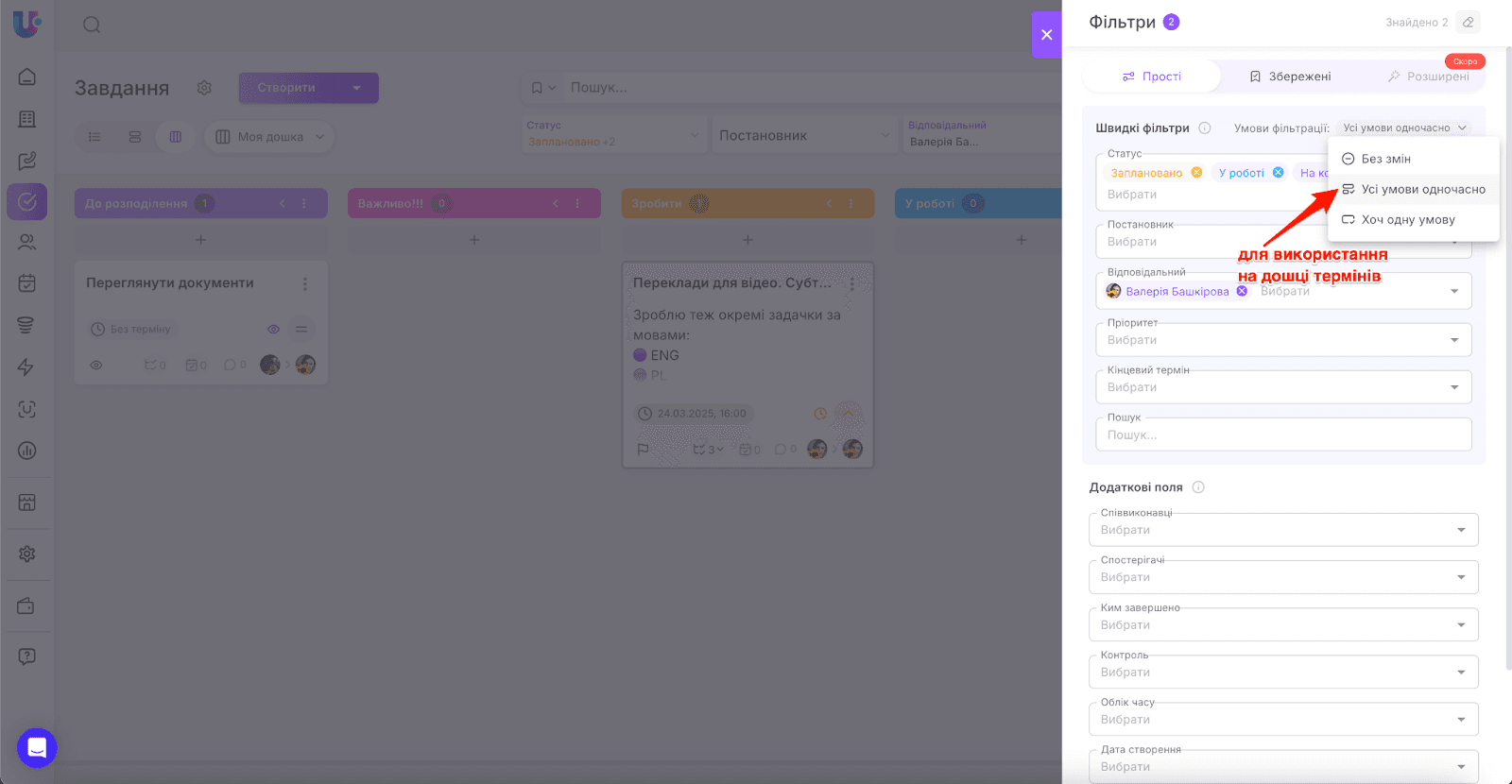Open the Переклади для відео task title
Viewport: 1512px width, 784px height.
pos(732,282)
